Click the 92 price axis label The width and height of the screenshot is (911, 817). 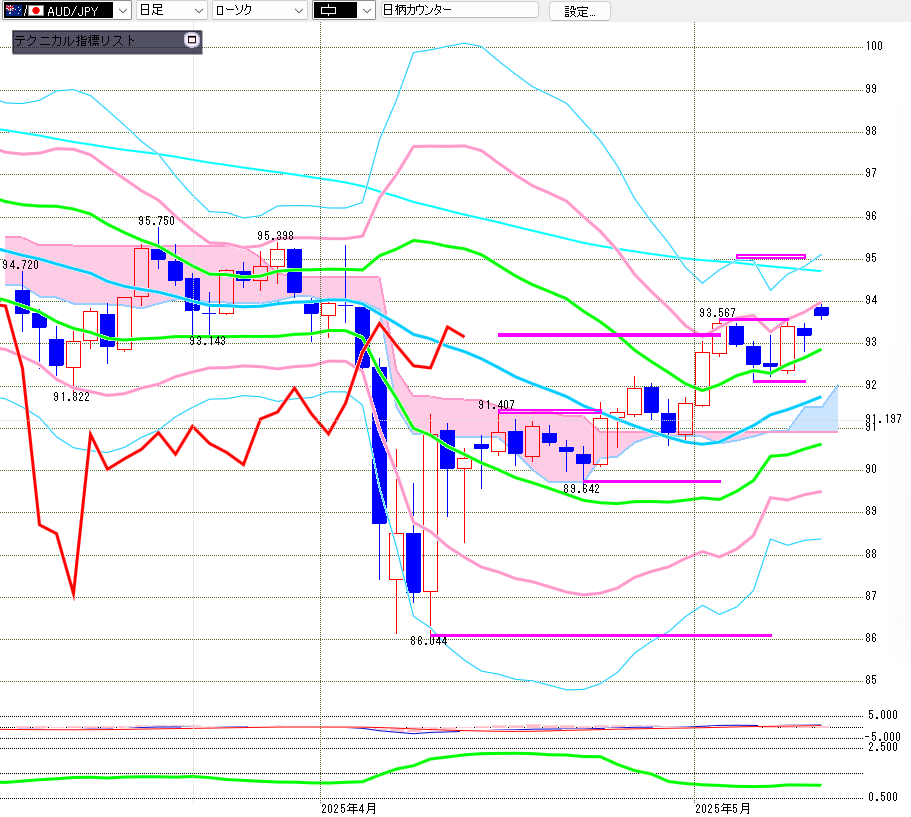871,385
